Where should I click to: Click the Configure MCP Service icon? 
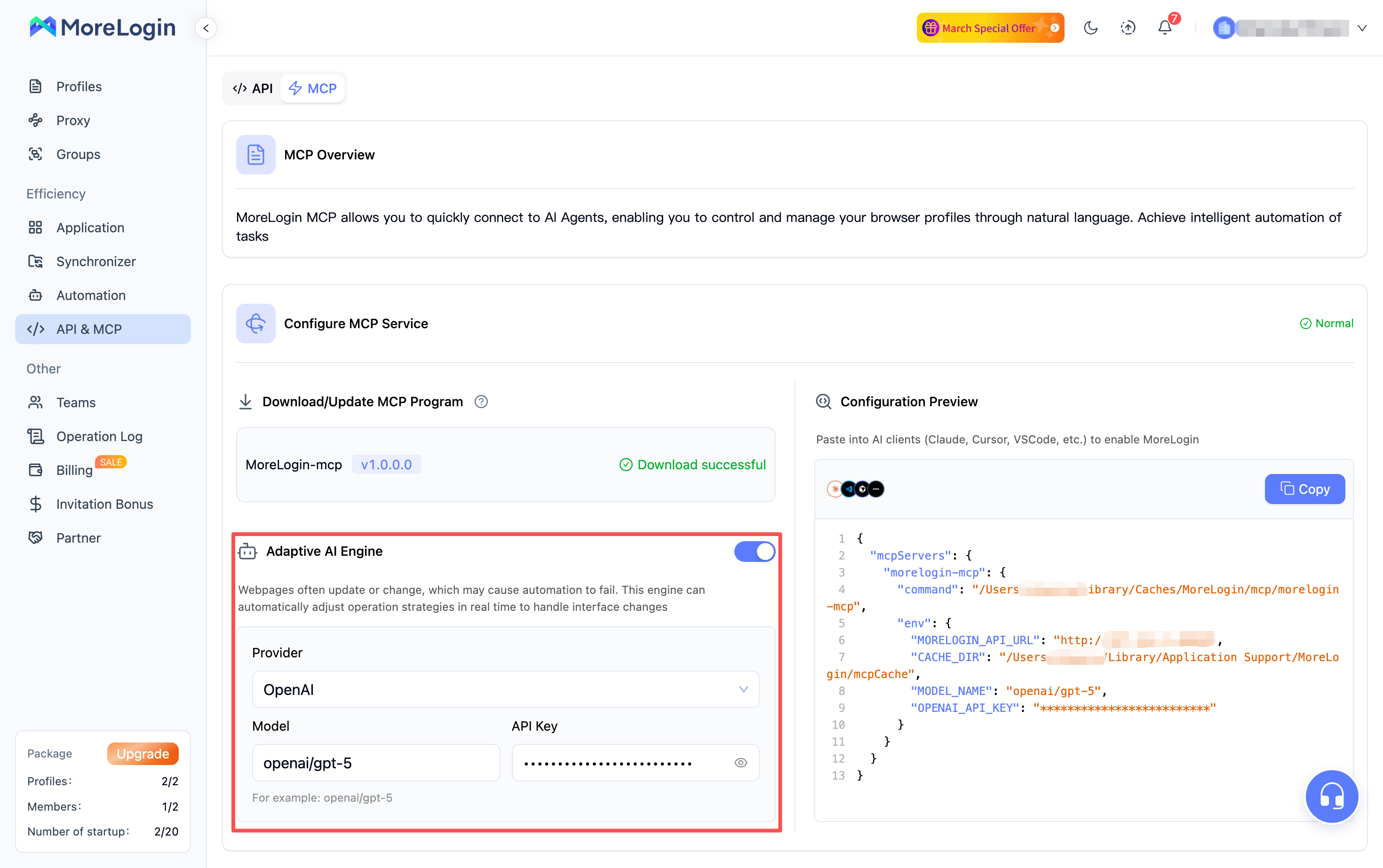coord(255,323)
